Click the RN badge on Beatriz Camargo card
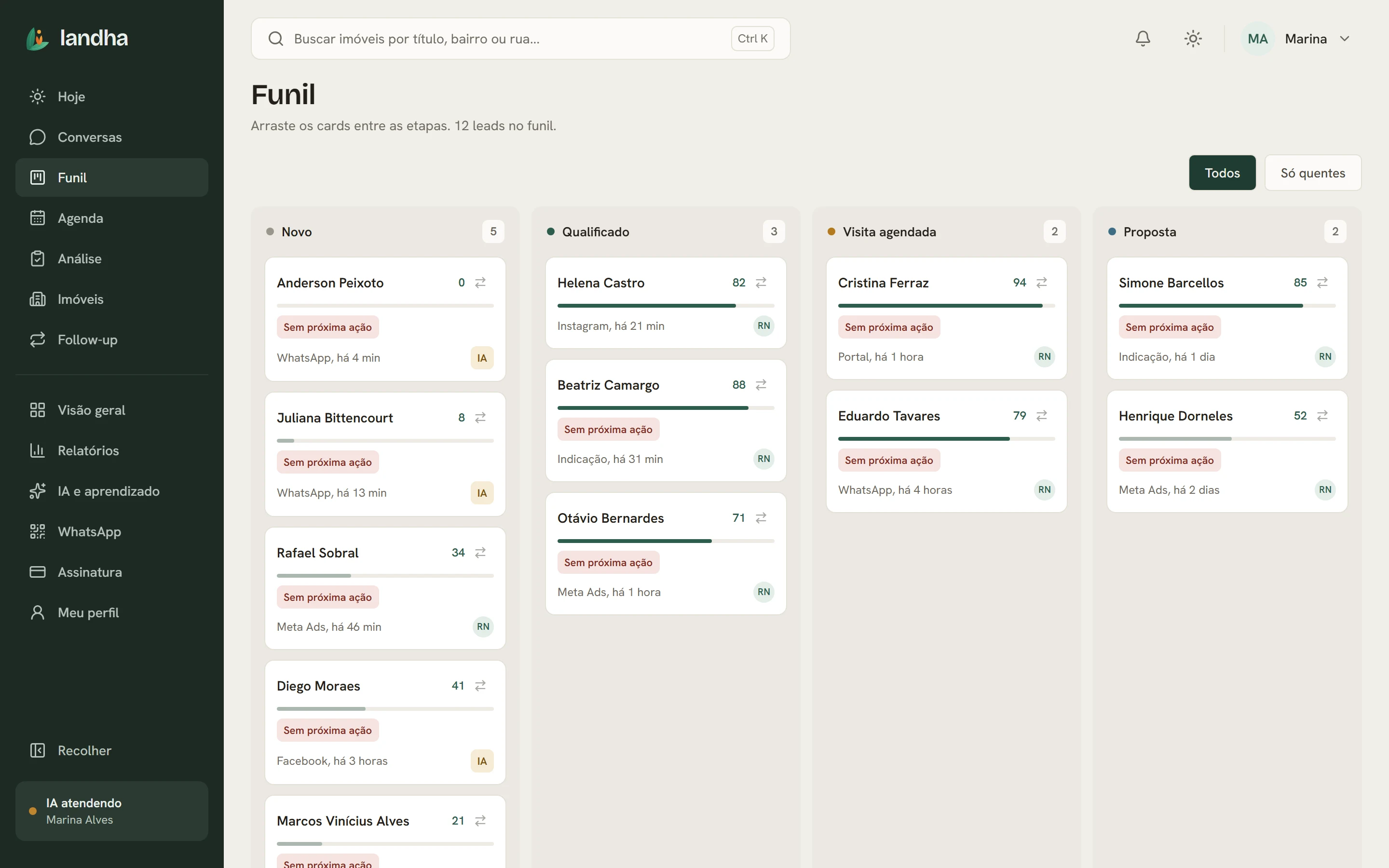The image size is (1389, 868). pos(763,459)
